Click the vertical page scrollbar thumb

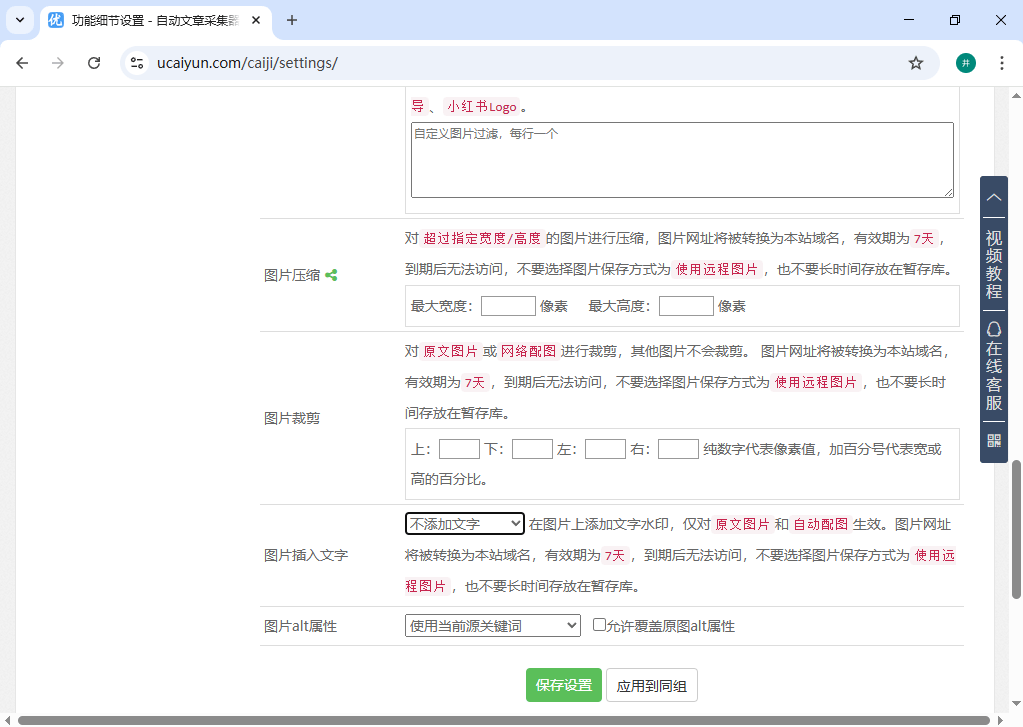(x=1017, y=528)
